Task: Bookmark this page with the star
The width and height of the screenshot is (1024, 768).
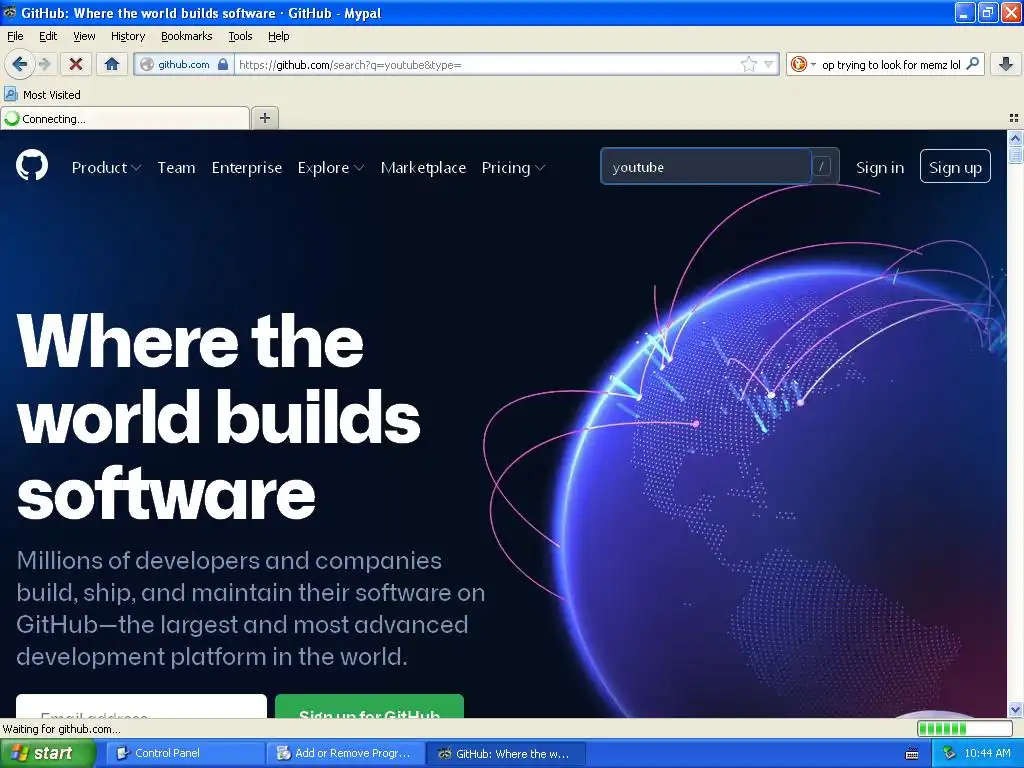Action: [748, 64]
